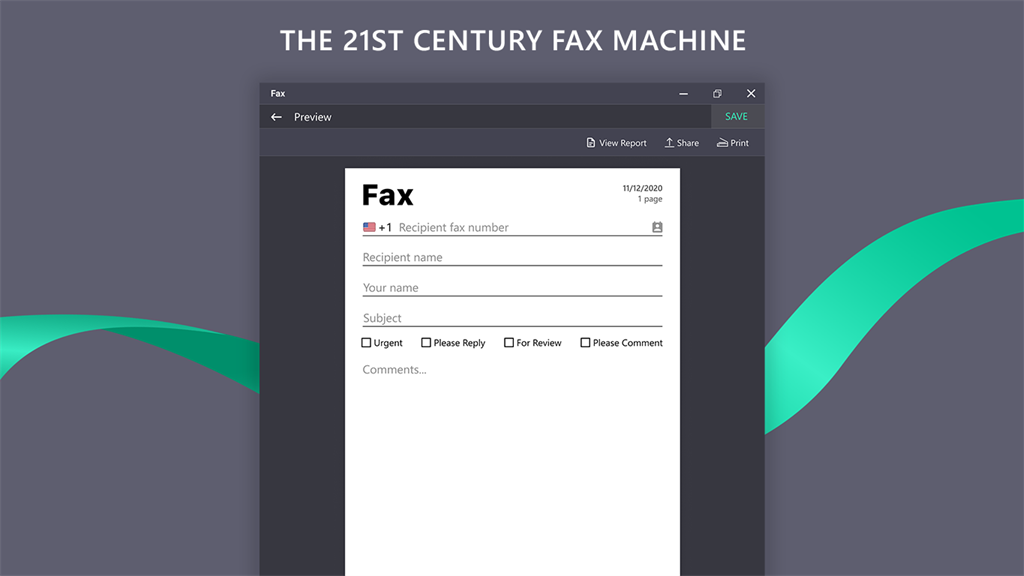Image resolution: width=1024 pixels, height=576 pixels.
Task: Click the date 11/12/2020
Action: [x=642, y=188]
